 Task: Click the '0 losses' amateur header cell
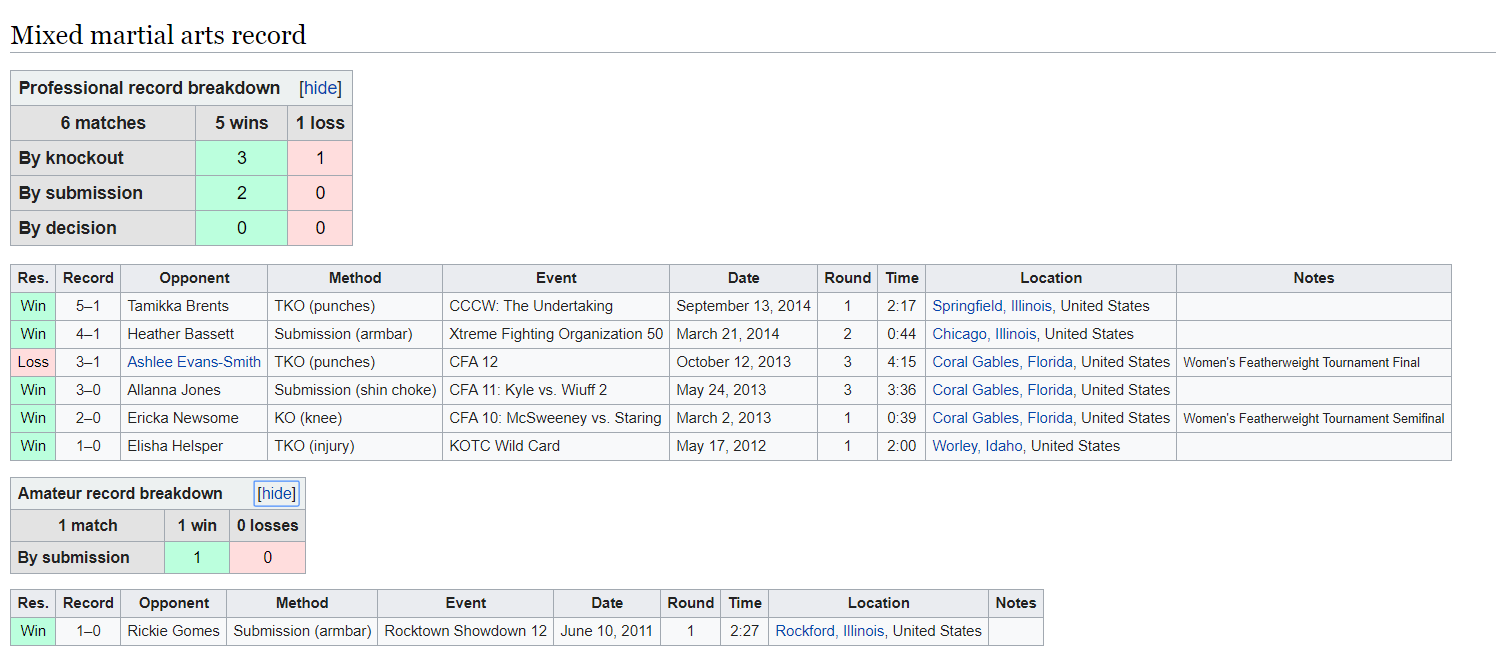pyautogui.click(x=267, y=525)
